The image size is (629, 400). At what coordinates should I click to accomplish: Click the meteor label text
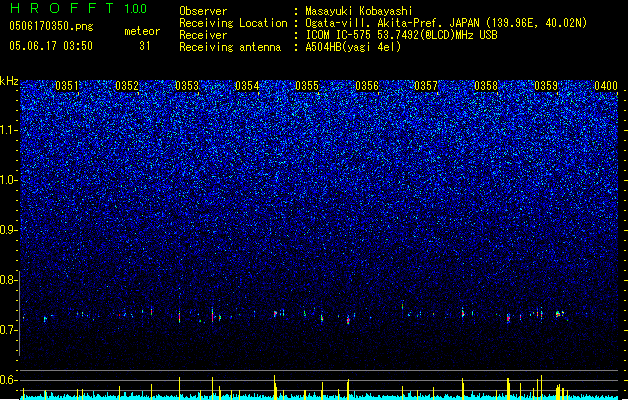(142, 31)
